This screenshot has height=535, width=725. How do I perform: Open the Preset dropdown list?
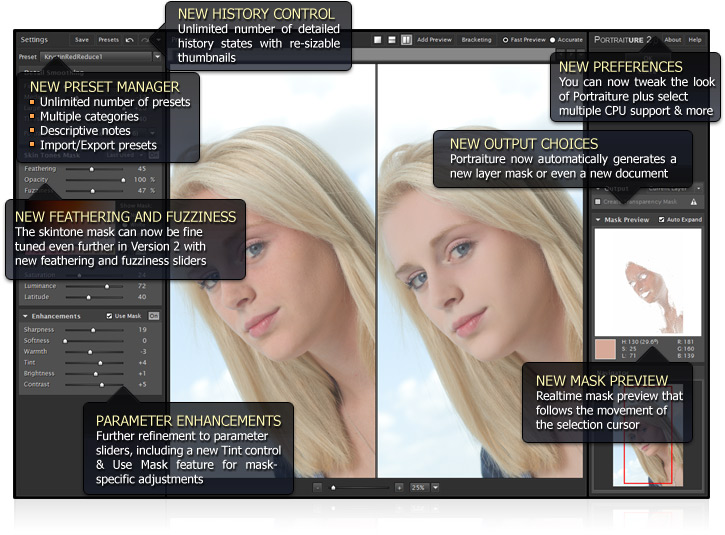tap(157, 57)
